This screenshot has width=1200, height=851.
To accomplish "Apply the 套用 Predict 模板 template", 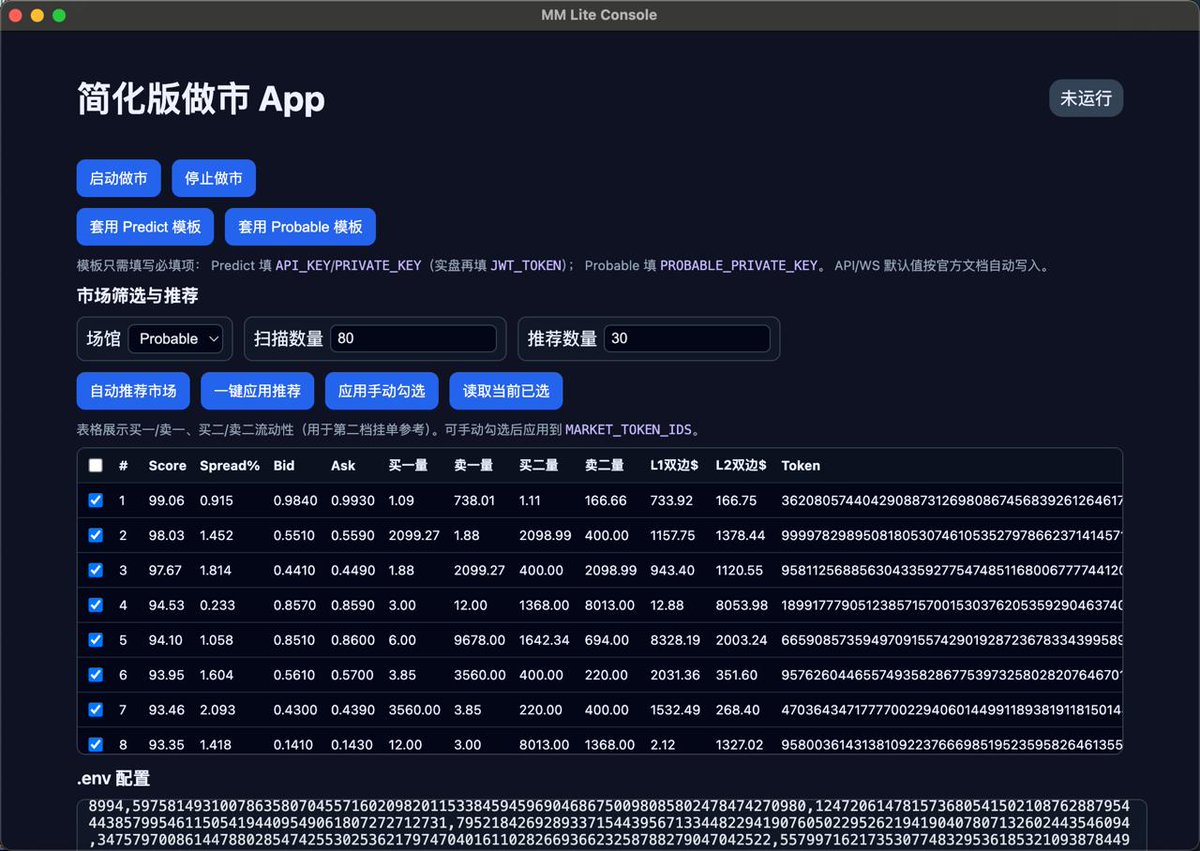I will [146, 227].
